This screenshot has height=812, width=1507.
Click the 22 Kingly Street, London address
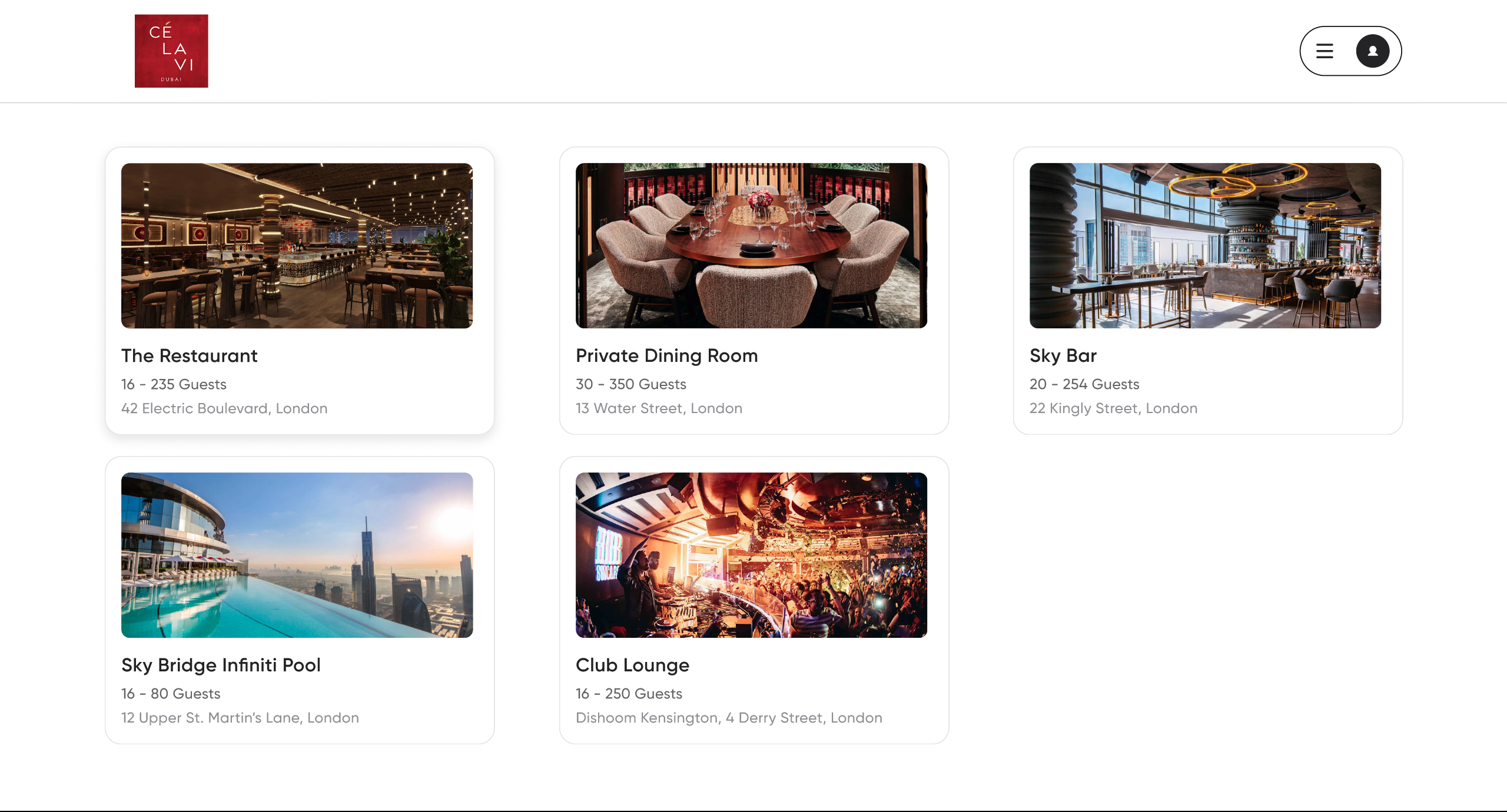[1113, 408]
